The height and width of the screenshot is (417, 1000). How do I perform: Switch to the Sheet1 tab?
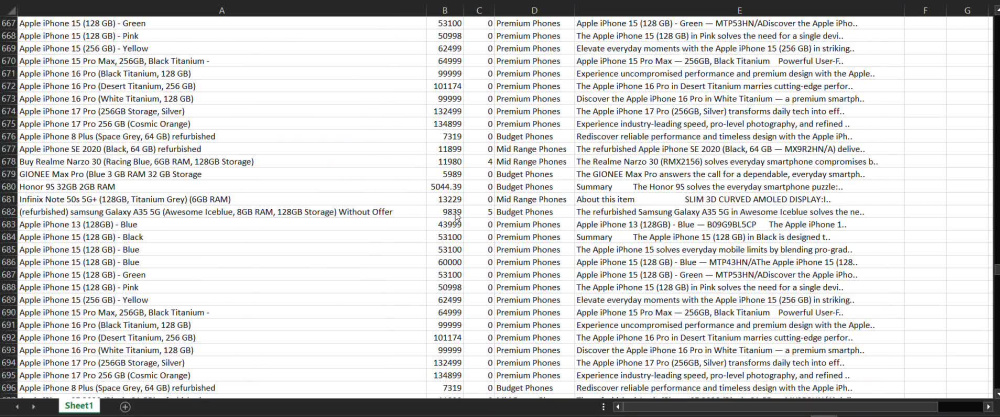(79, 406)
